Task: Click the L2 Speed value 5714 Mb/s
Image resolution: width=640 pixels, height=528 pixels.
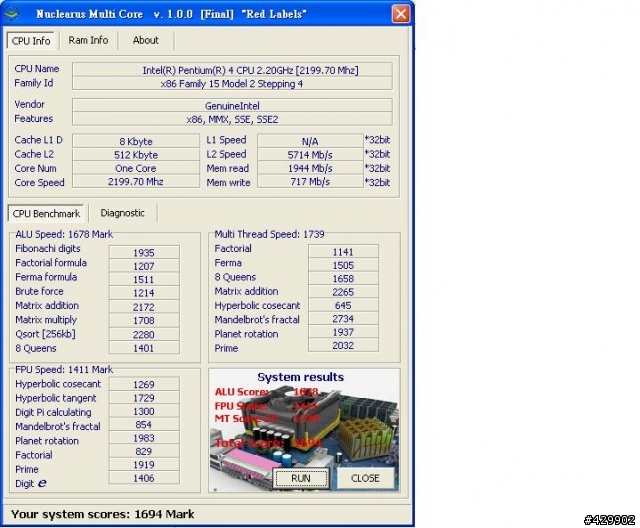Action: [x=310, y=155]
